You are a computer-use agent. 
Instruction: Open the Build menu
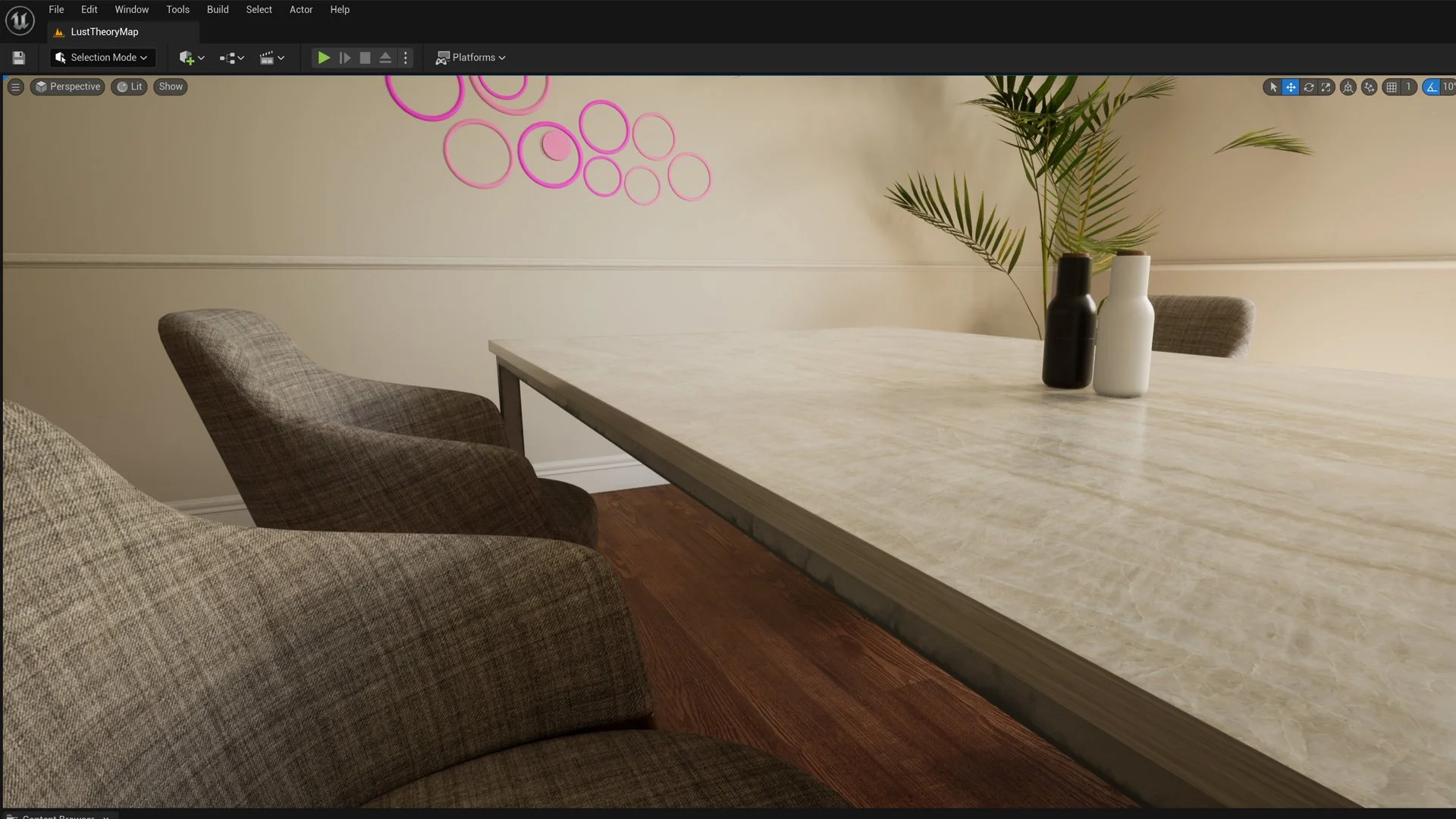click(218, 10)
